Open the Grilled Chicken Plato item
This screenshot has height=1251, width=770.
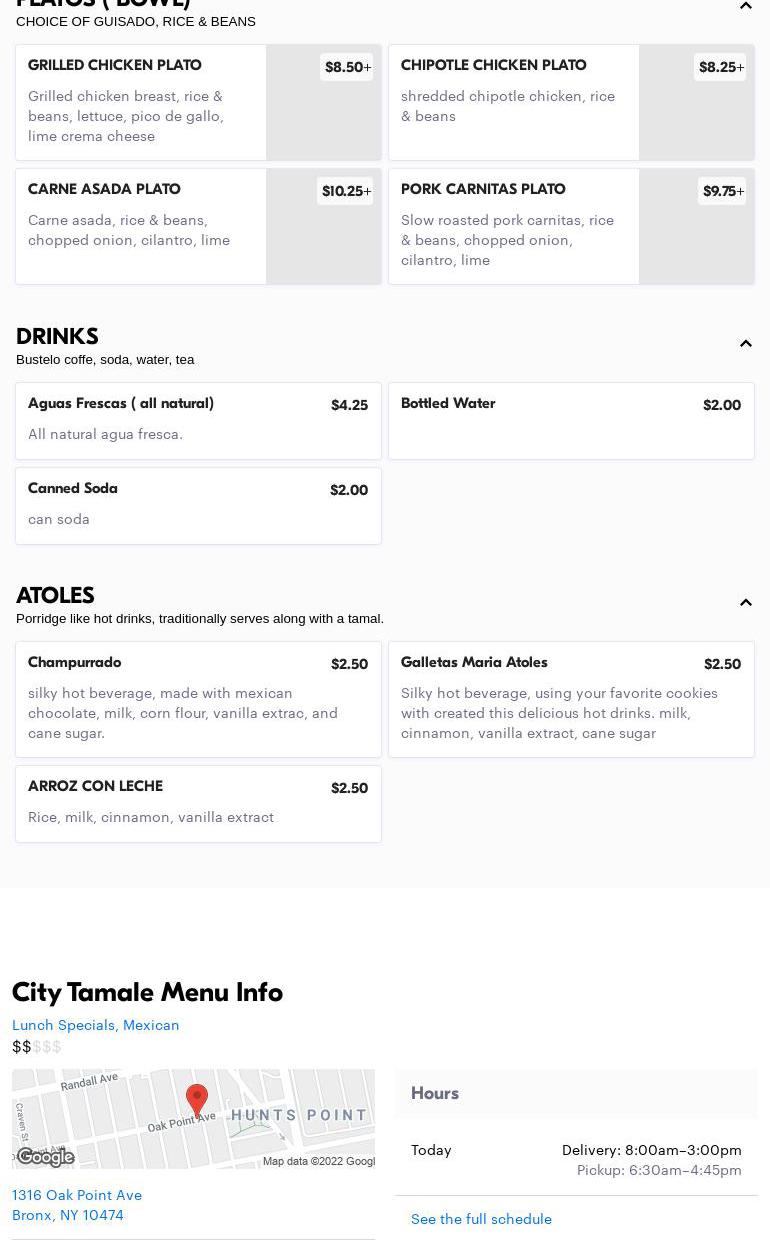point(140,101)
